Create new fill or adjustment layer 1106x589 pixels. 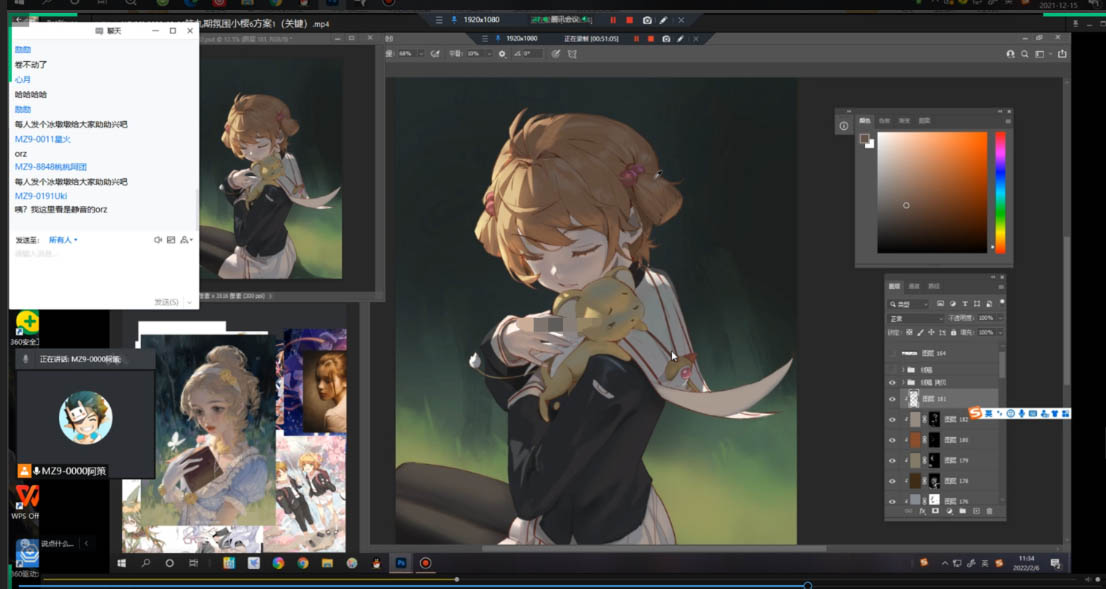pos(949,511)
